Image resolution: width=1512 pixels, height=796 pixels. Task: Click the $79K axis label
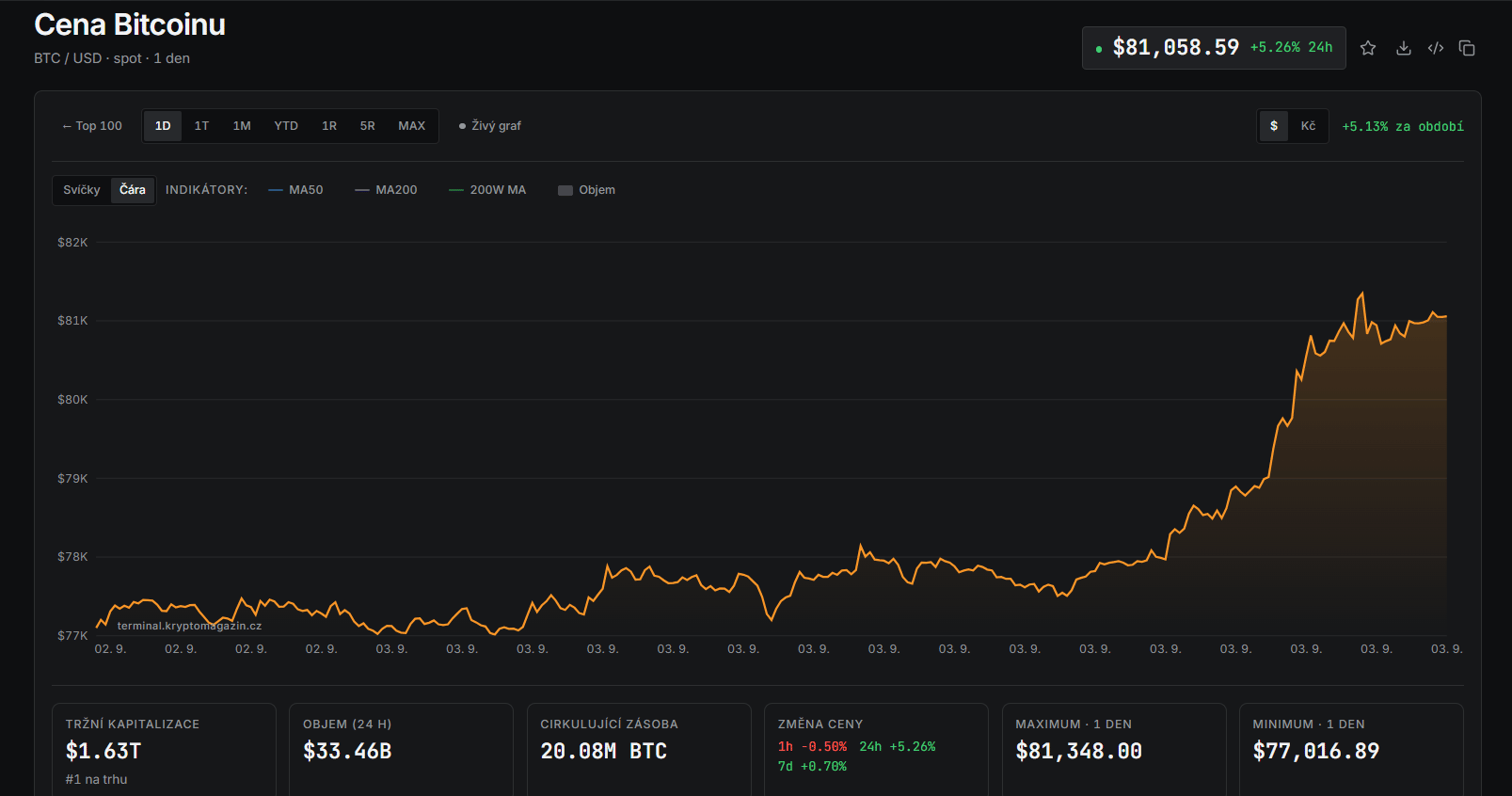pos(72,479)
